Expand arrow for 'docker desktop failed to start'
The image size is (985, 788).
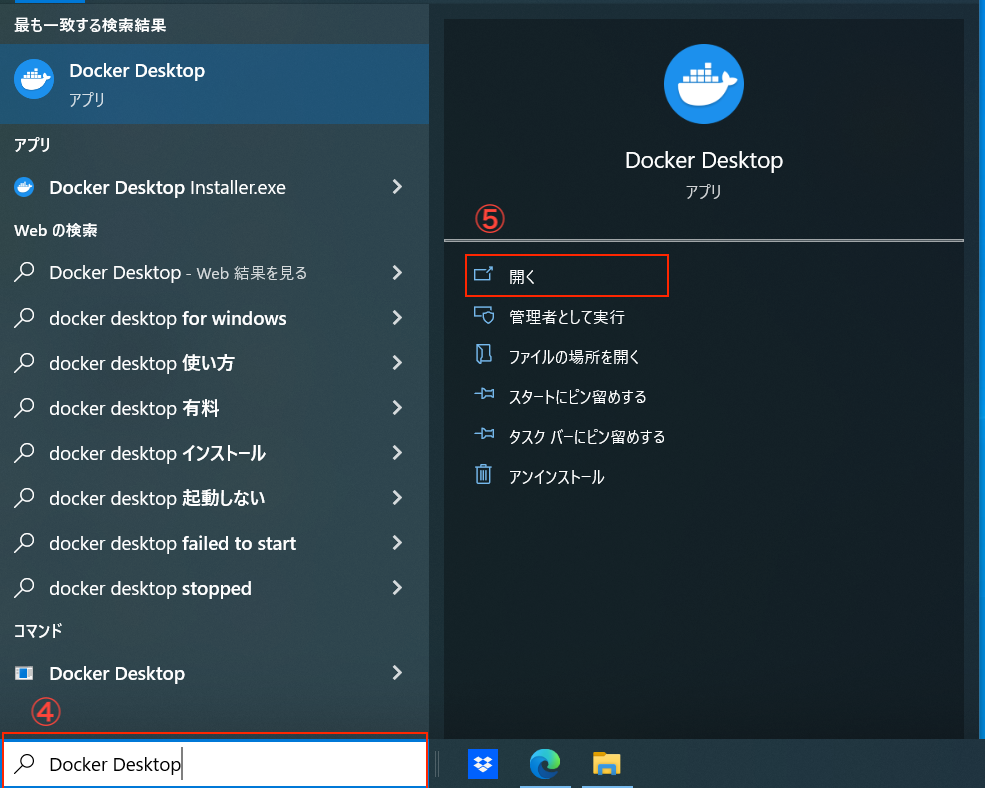pos(397,543)
